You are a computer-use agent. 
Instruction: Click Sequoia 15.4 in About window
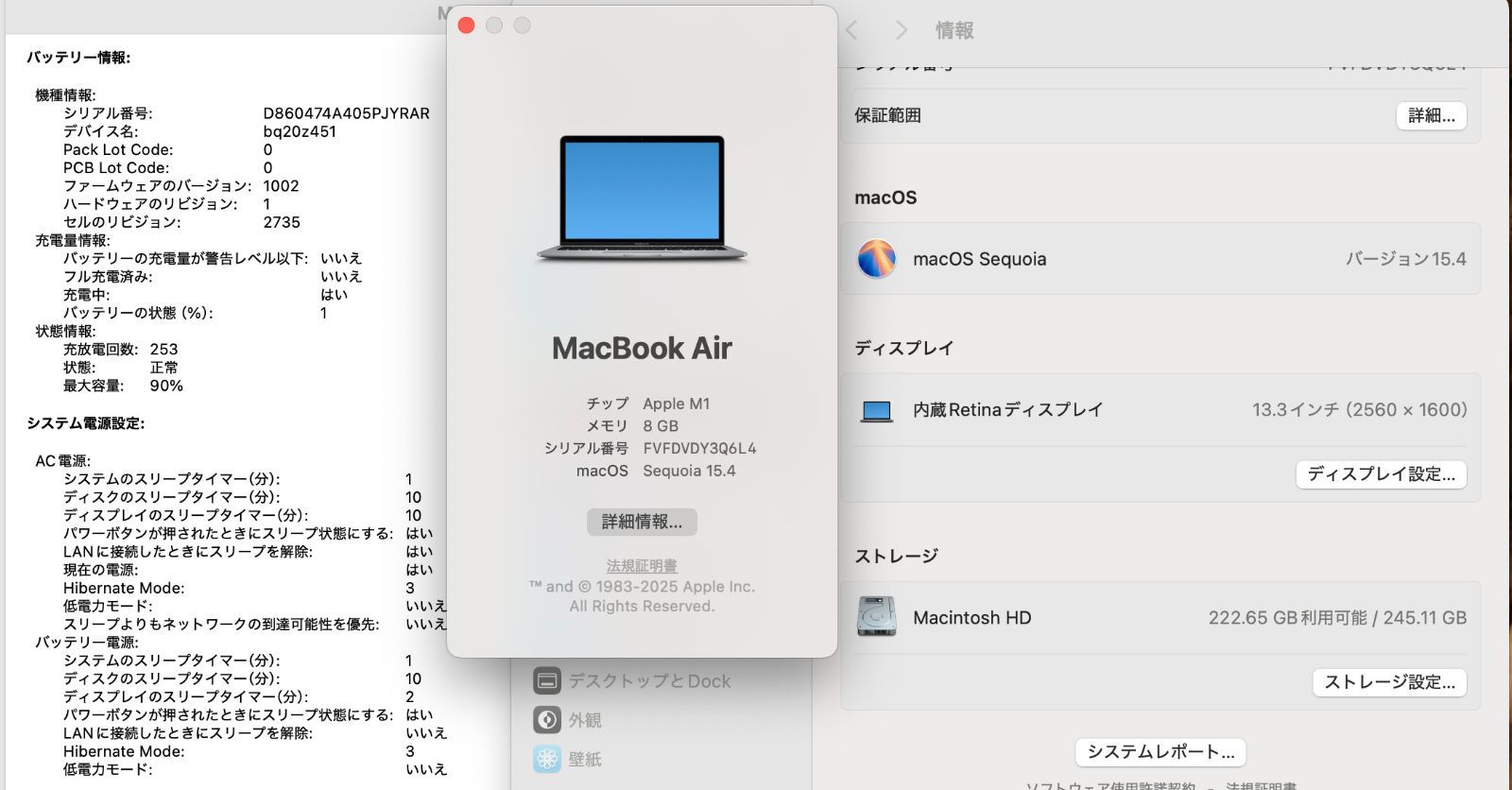pos(689,471)
